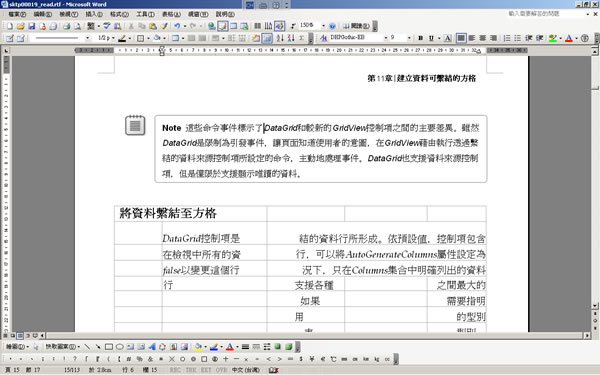This screenshot has height=375, width=600.
Task: Toggle bold formatting
Action: pyautogui.click(x=421, y=38)
